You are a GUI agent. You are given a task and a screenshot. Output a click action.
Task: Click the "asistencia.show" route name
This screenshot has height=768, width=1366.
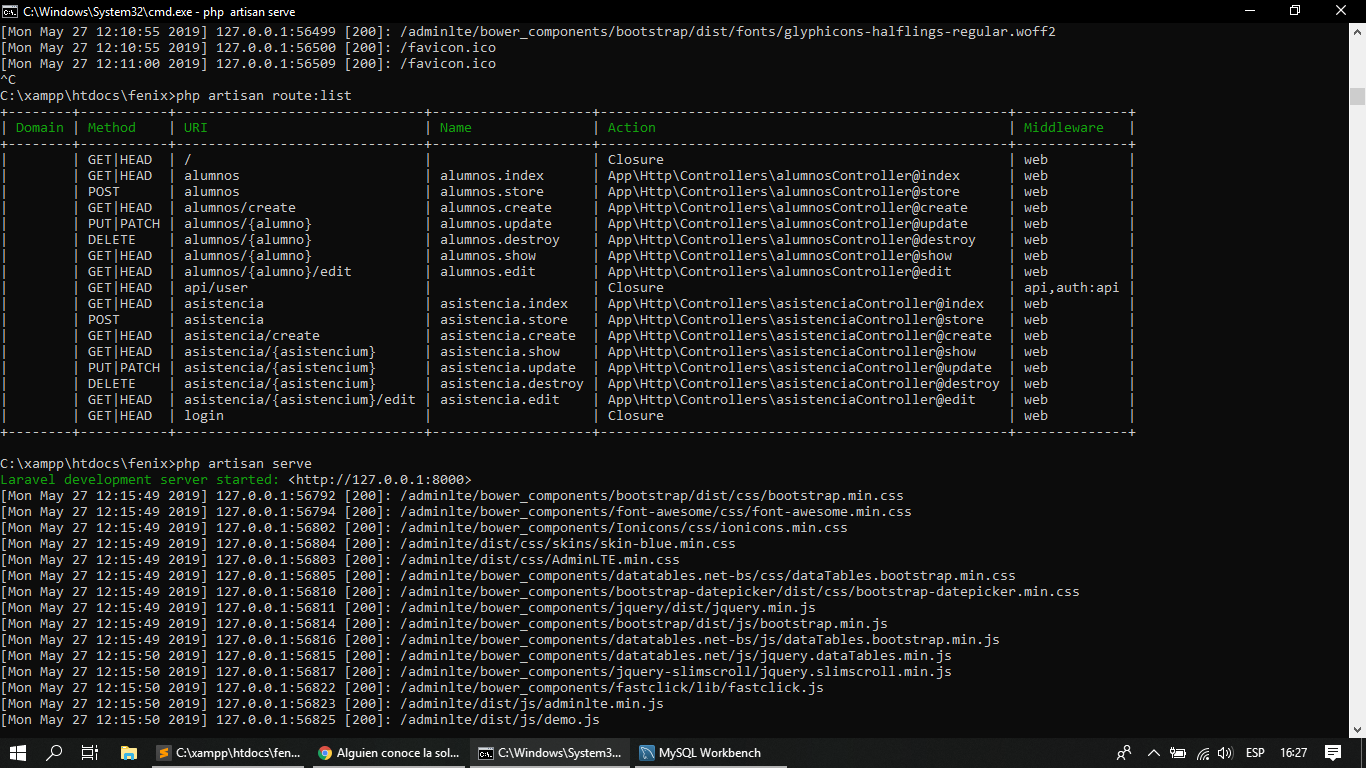pyautogui.click(x=500, y=351)
